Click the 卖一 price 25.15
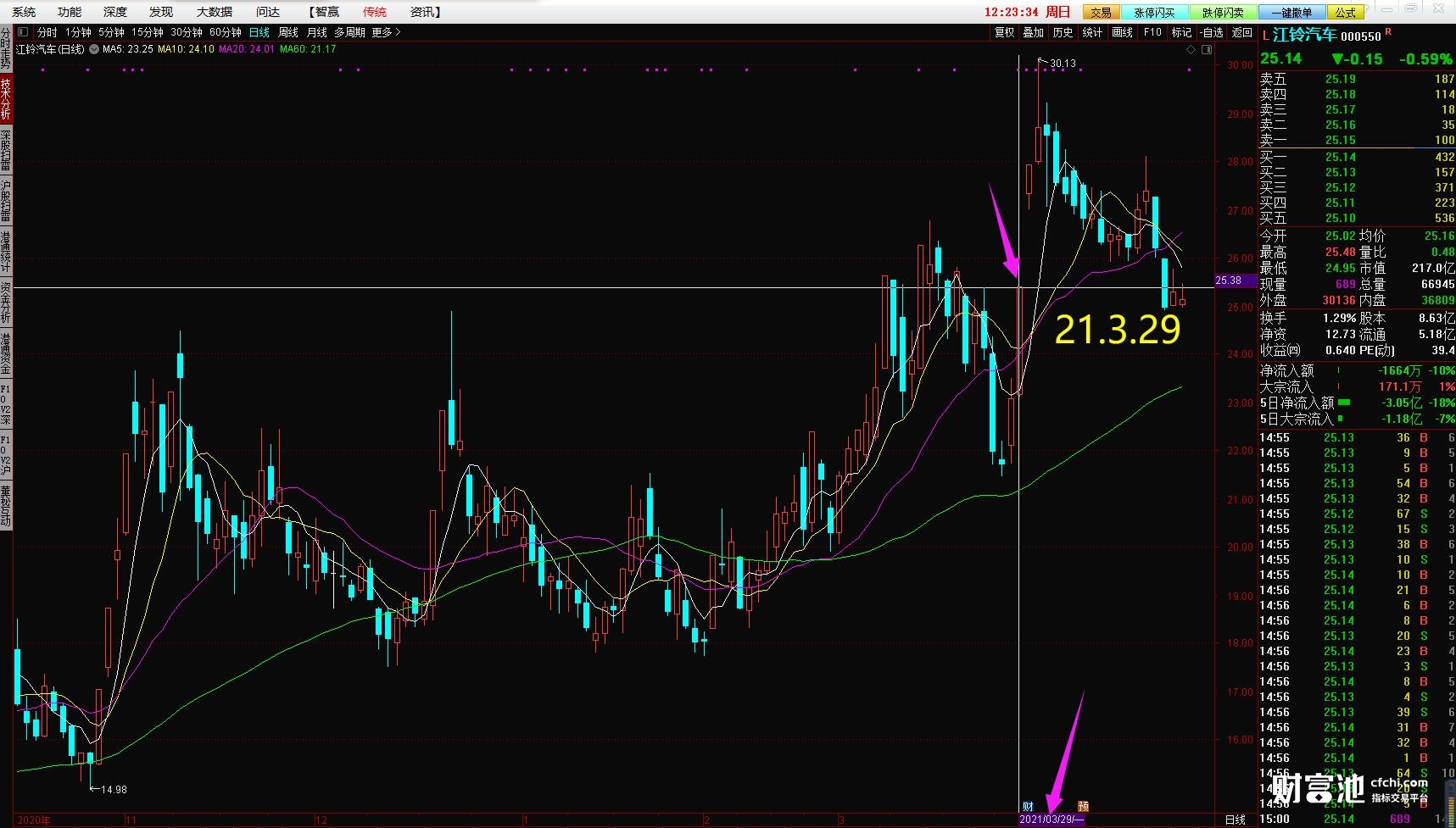1456x828 pixels. [x=1340, y=140]
